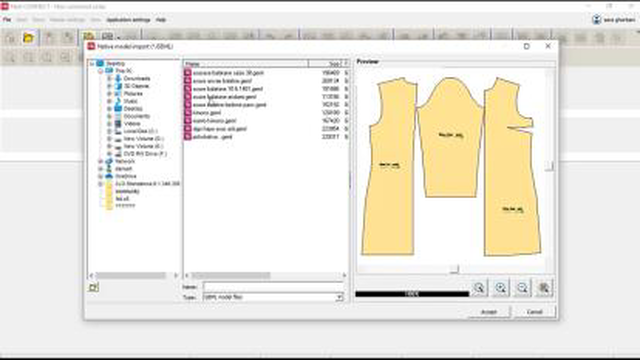Click the sleeve pattern piece in preview
The image size is (640, 360).
tap(450, 137)
